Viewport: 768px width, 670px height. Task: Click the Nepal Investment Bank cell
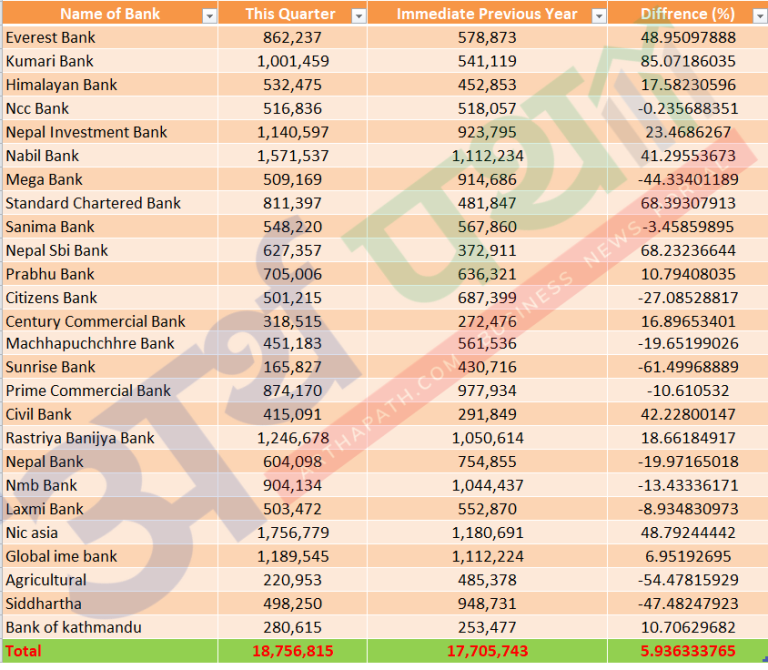point(110,132)
